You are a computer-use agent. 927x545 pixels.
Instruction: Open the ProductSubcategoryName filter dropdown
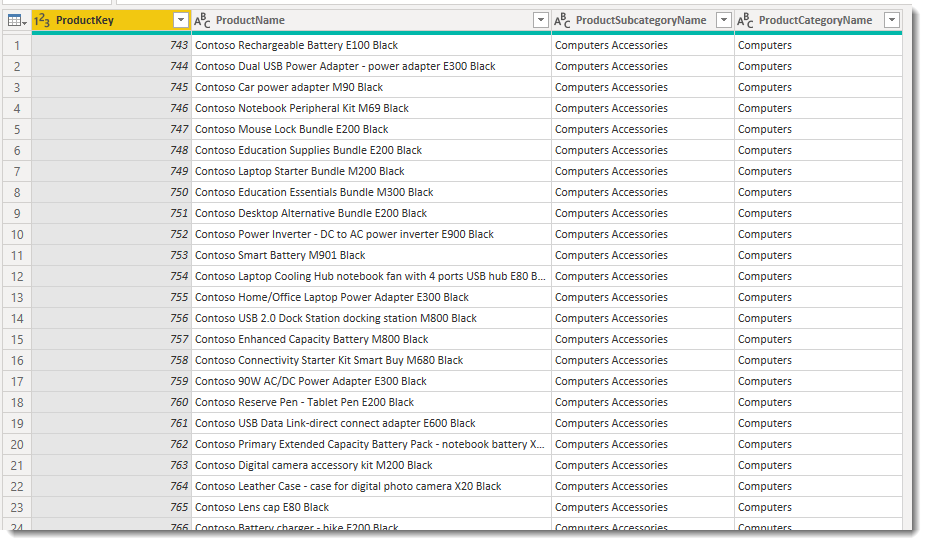pyautogui.click(x=724, y=21)
